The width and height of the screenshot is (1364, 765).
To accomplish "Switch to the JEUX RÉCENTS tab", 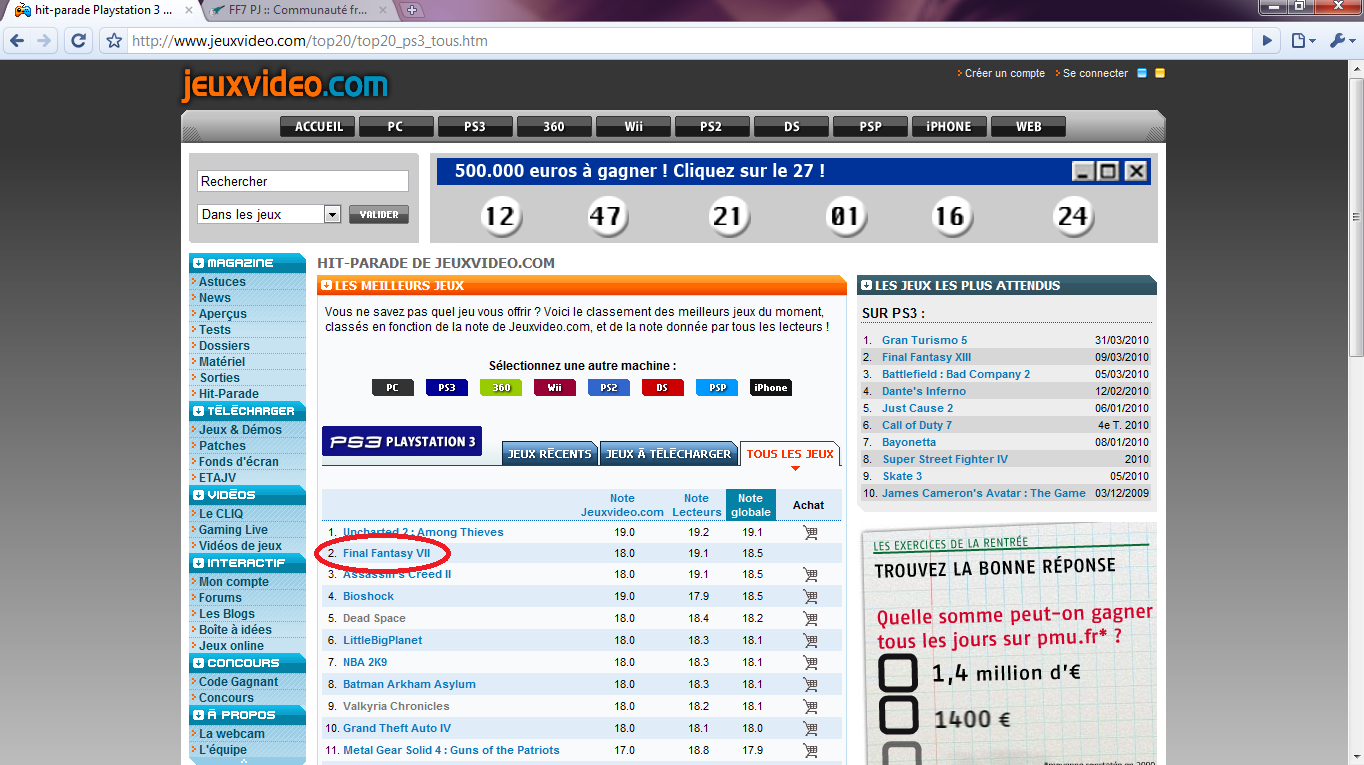I will pyautogui.click(x=550, y=454).
